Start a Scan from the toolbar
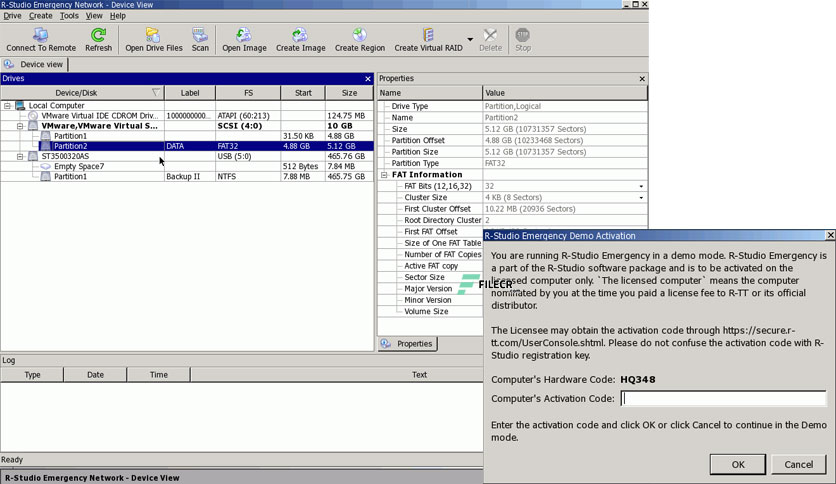Viewport: 836px width, 484px height. pyautogui.click(x=200, y=40)
